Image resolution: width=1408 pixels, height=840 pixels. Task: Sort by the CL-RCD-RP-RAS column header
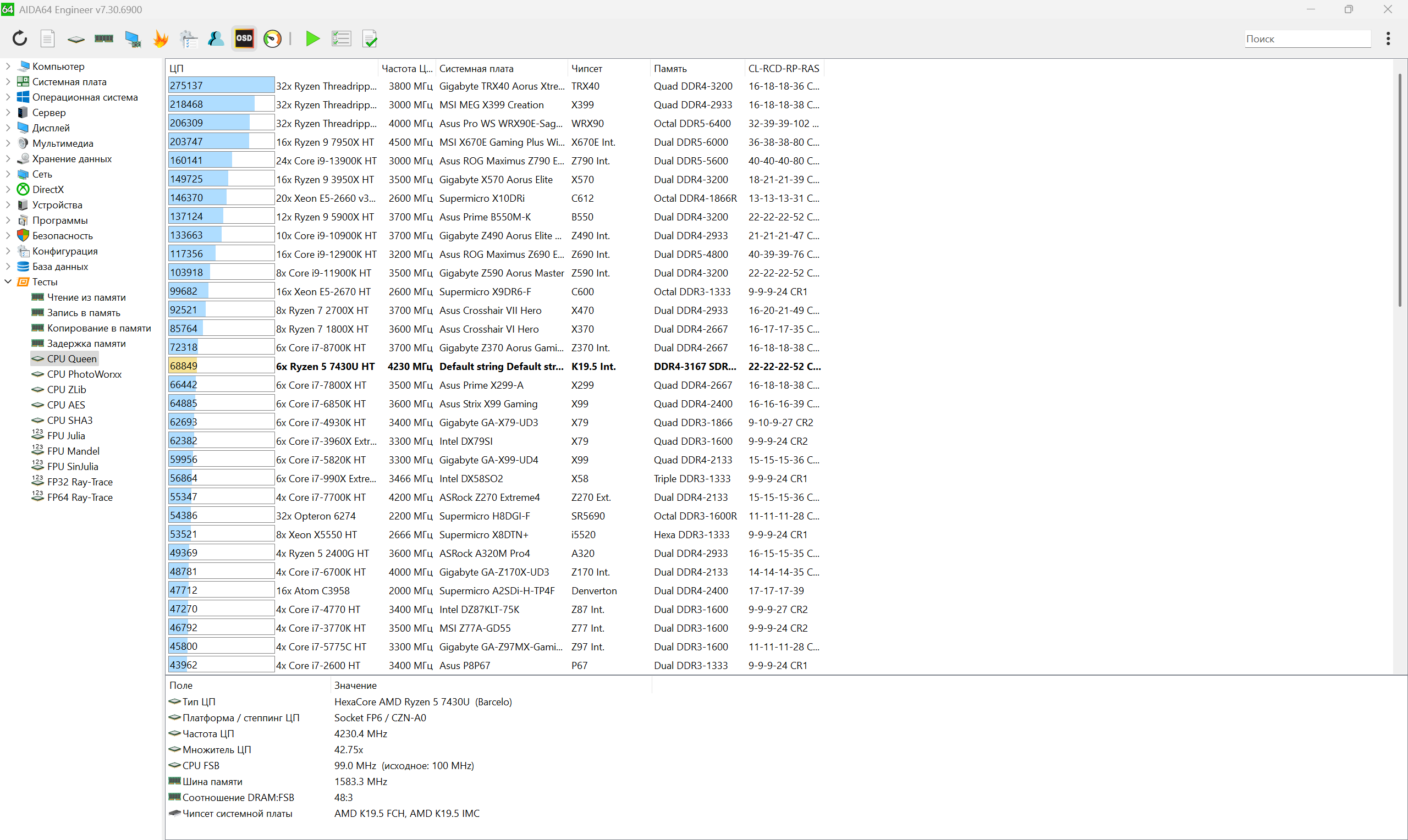click(x=784, y=69)
